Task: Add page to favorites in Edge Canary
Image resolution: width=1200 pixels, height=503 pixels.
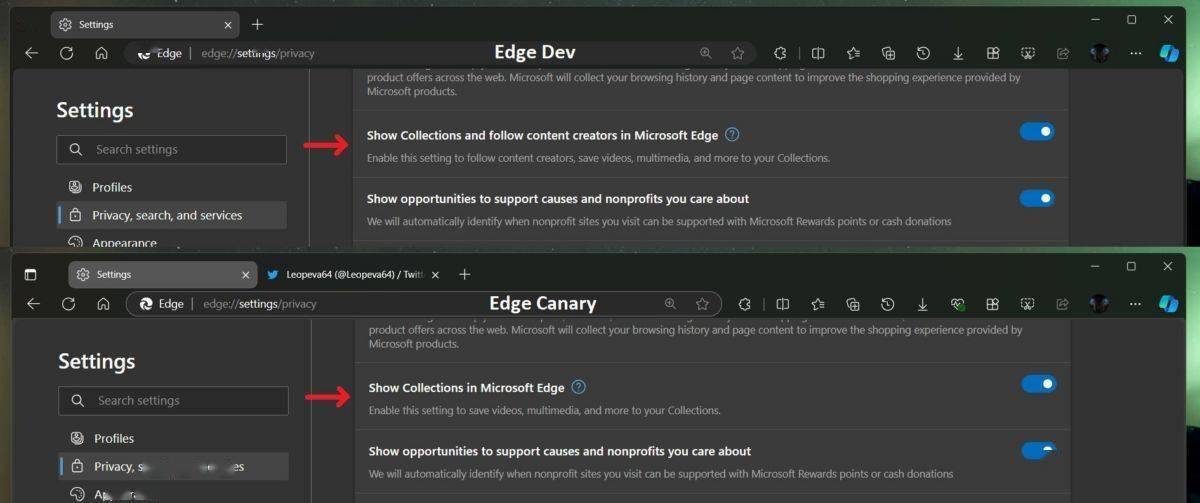Action: coord(703,303)
